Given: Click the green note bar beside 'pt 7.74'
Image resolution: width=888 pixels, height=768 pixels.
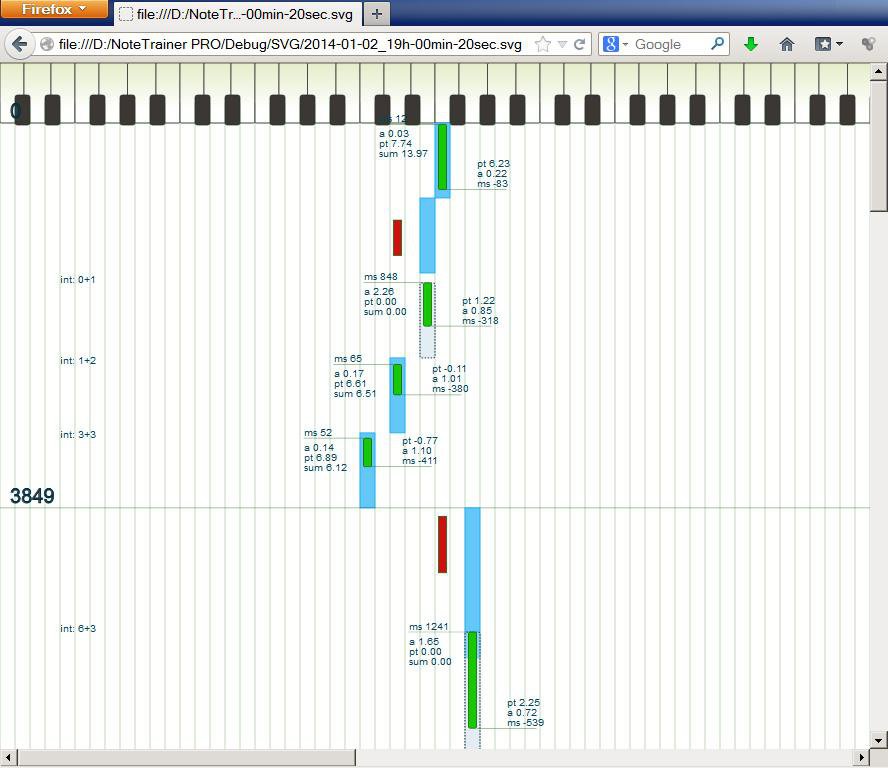Looking at the screenshot, I should [442, 157].
